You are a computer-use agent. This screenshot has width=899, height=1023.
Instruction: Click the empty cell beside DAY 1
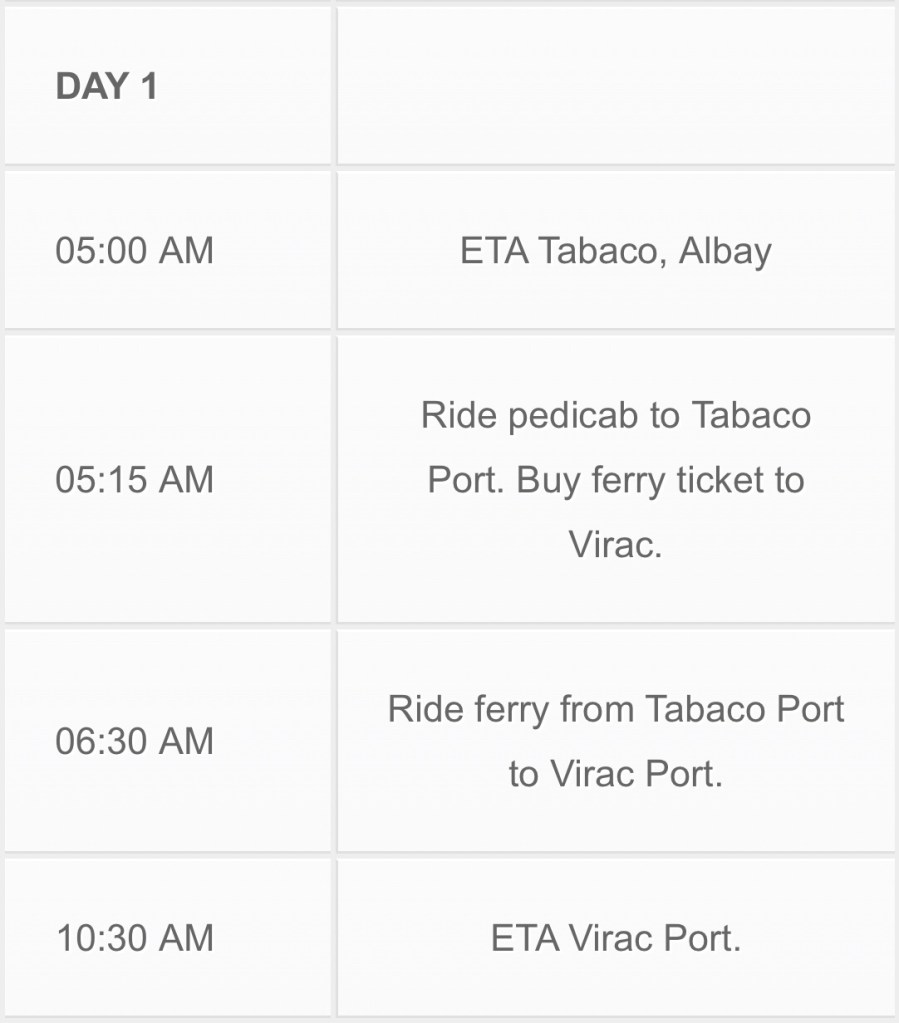(x=616, y=86)
